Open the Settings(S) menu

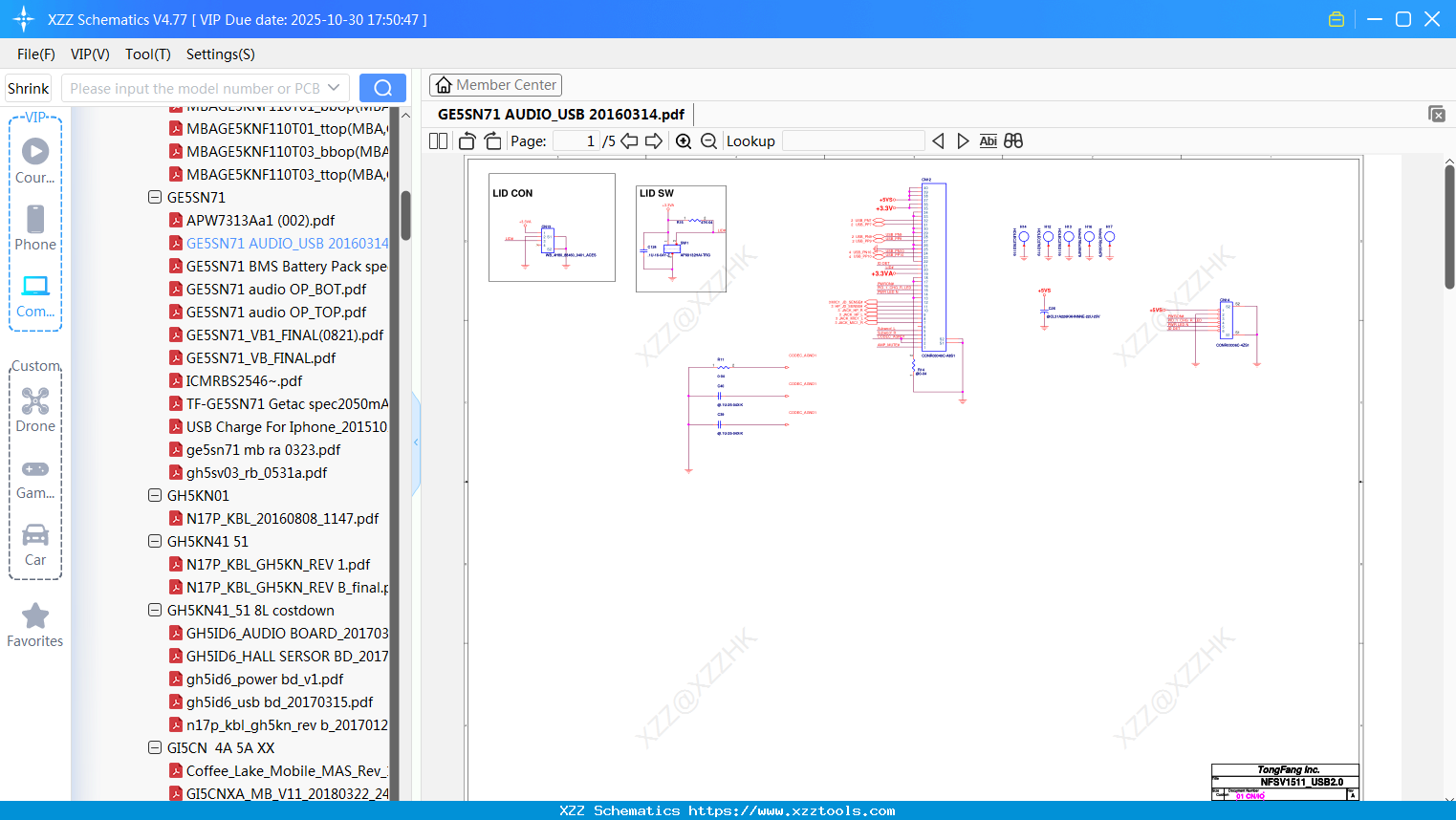click(220, 54)
